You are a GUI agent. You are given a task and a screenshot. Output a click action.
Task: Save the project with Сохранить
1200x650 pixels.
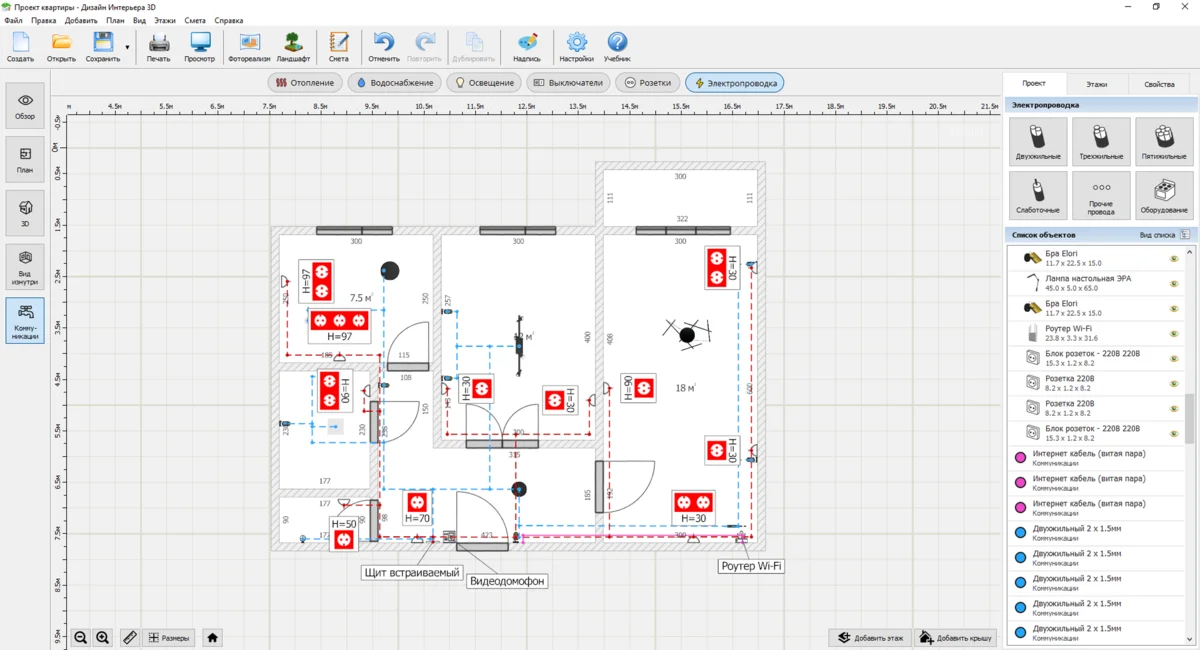tap(103, 46)
